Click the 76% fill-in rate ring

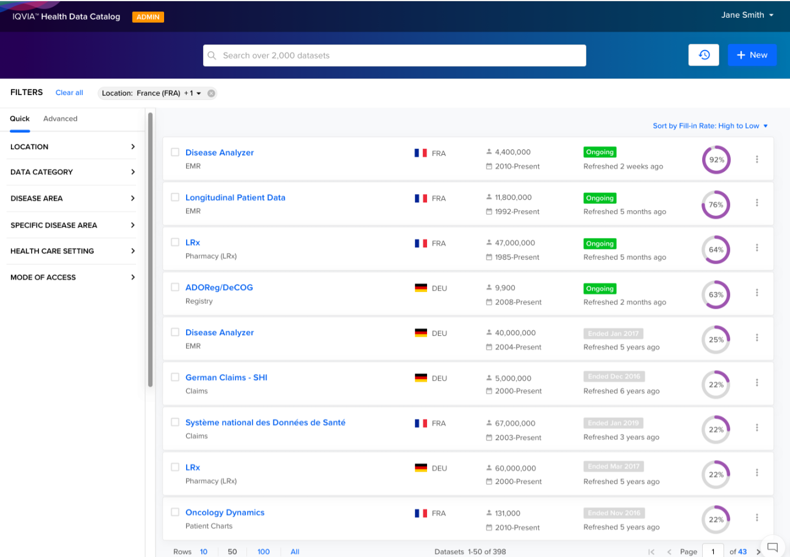pos(716,204)
